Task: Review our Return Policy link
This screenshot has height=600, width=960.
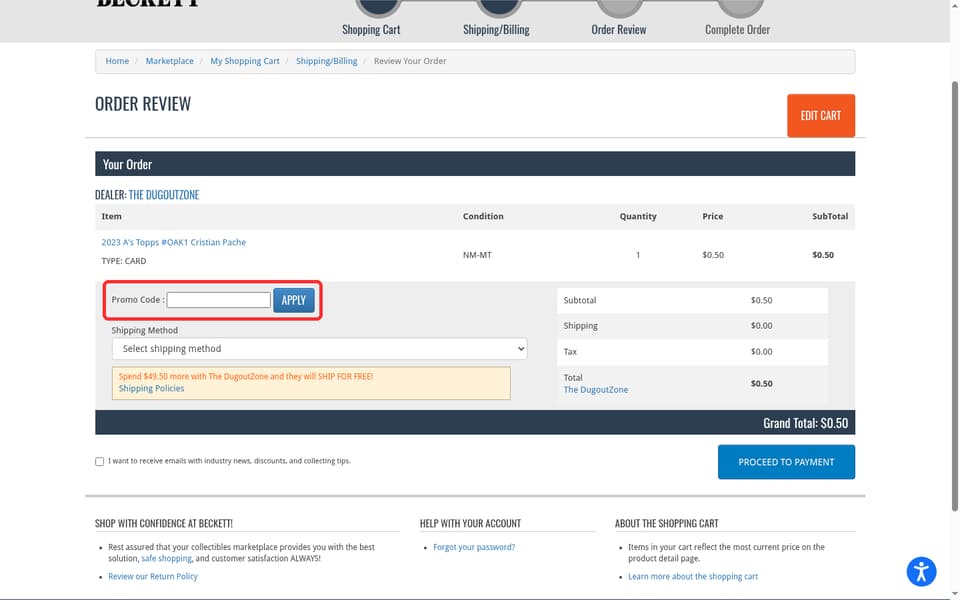Action: pos(152,577)
